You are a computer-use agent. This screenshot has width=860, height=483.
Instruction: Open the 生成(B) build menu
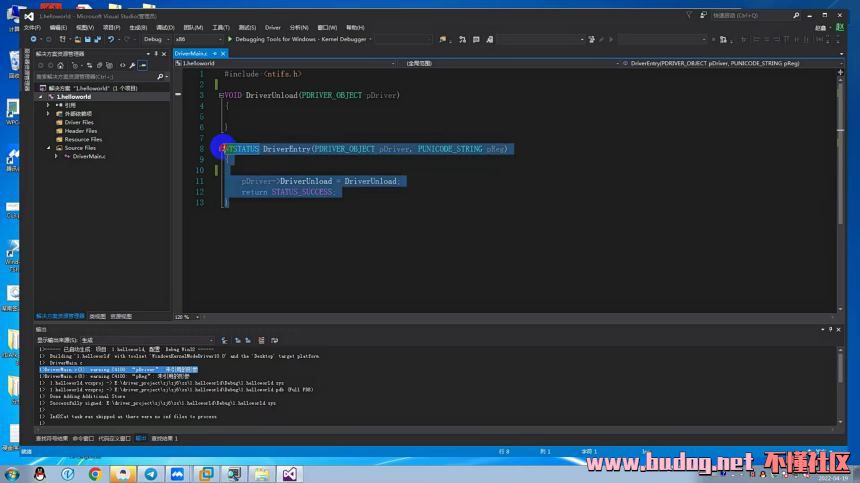pos(138,27)
